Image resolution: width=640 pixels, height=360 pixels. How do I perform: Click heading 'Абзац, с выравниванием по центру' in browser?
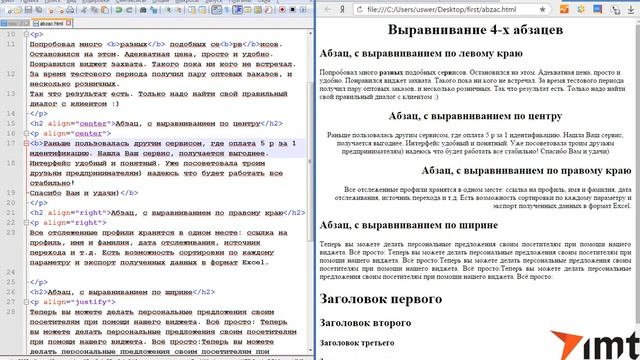point(475,116)
